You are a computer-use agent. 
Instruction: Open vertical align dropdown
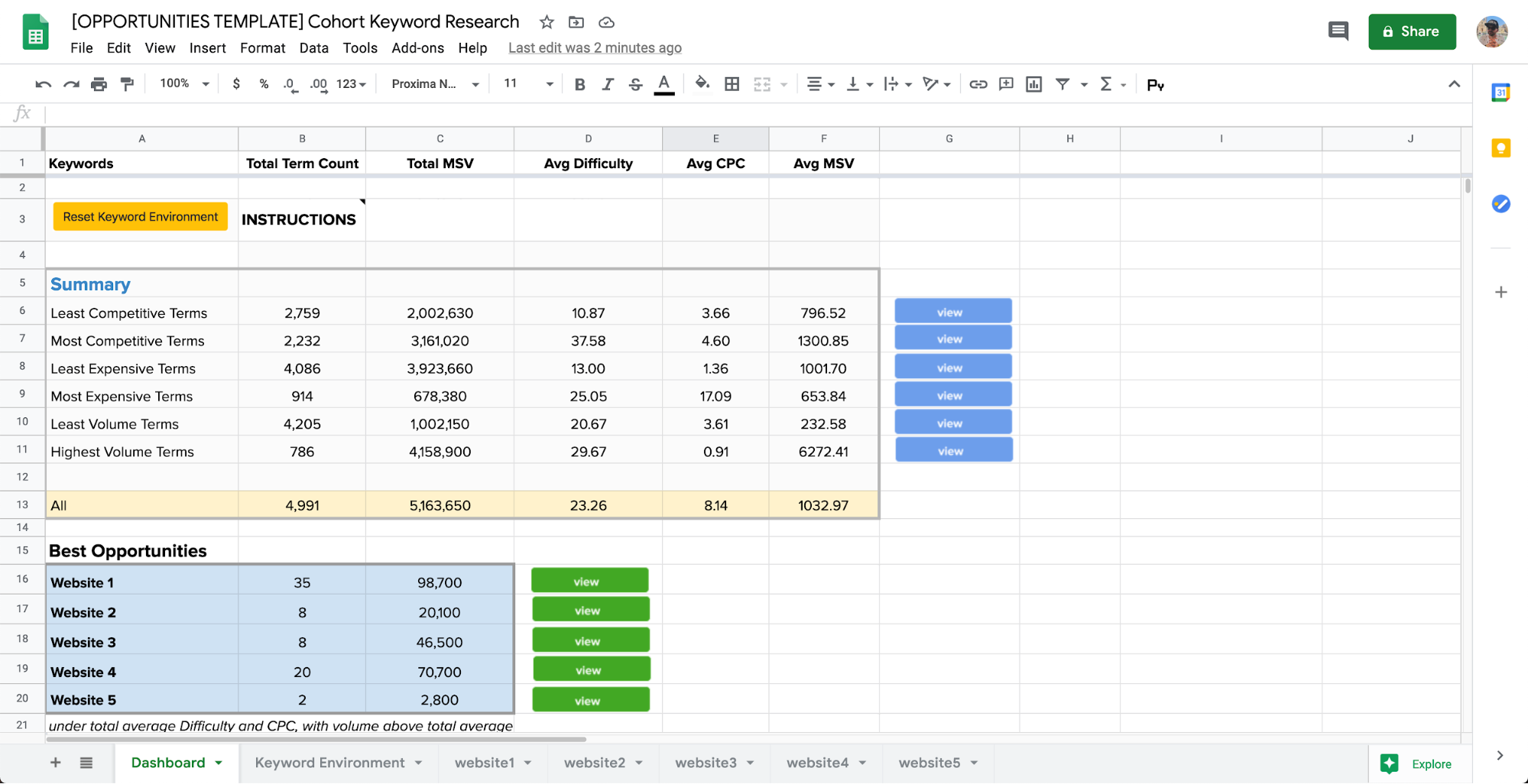coord(859,84)
